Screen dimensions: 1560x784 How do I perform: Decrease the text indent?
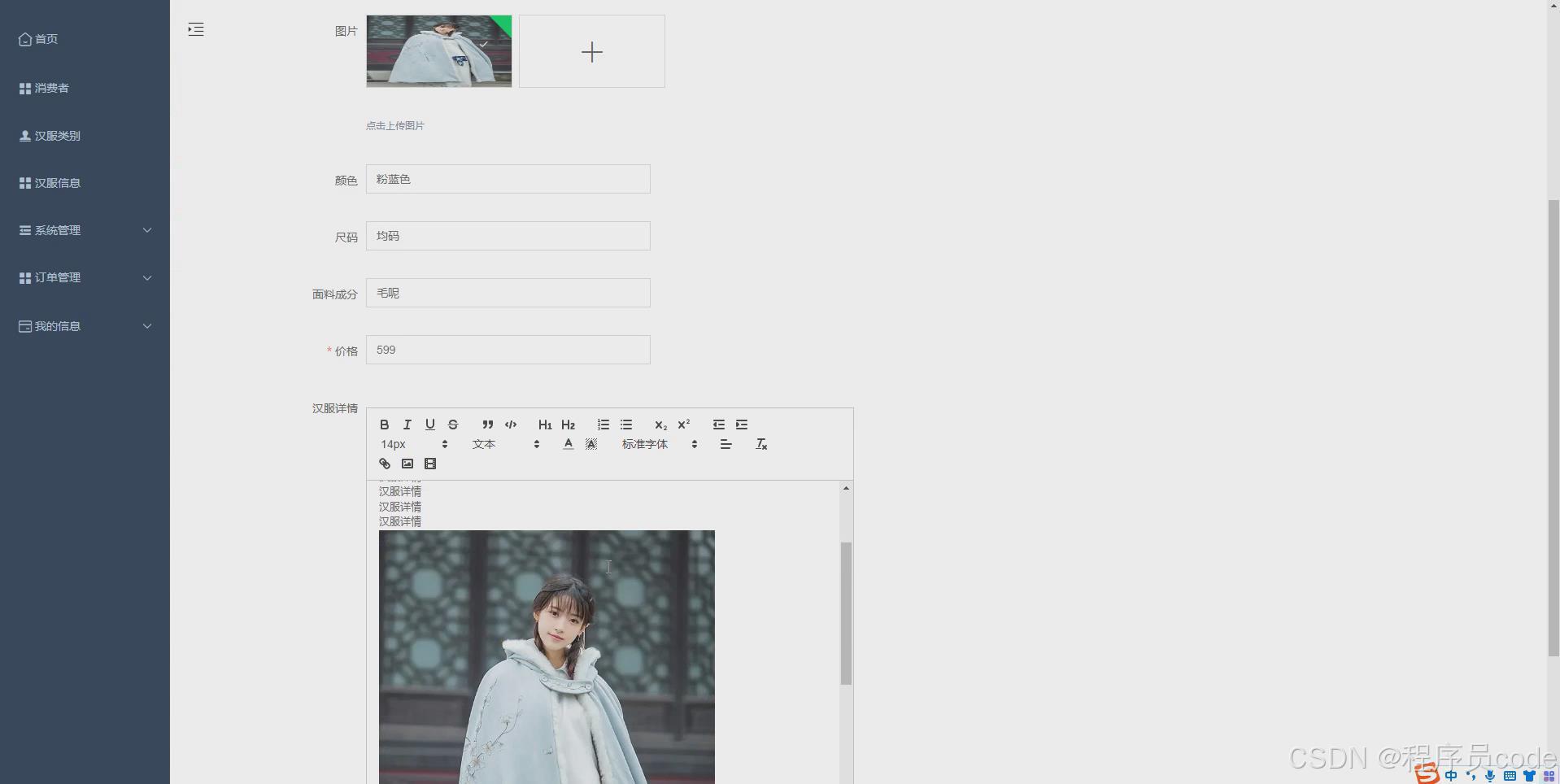(718, 425)
